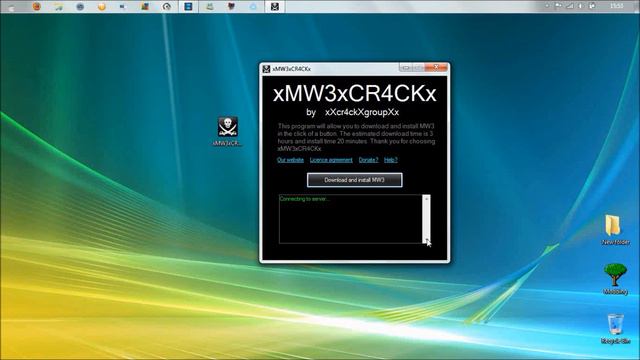
Task: Click the log box scrollbar down arrow
Action: pos(426,240)
